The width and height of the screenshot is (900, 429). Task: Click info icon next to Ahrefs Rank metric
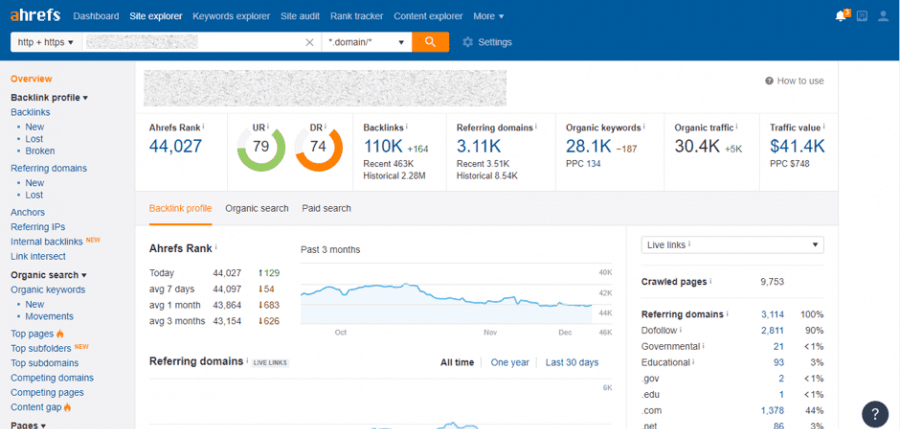pos(204,127)
